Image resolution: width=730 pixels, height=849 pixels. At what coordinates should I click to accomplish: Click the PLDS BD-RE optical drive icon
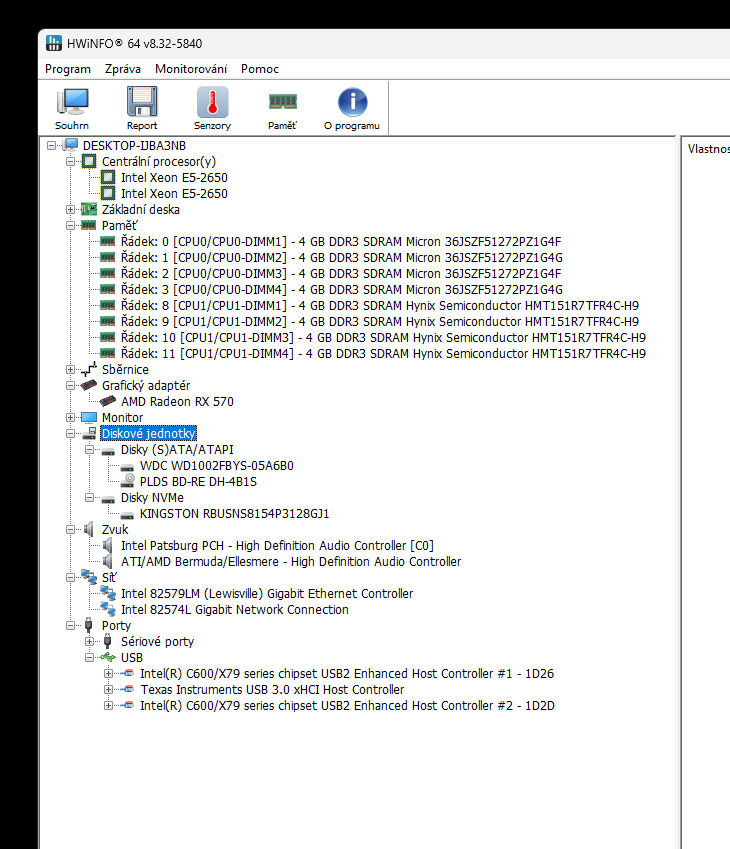point(127,481)
